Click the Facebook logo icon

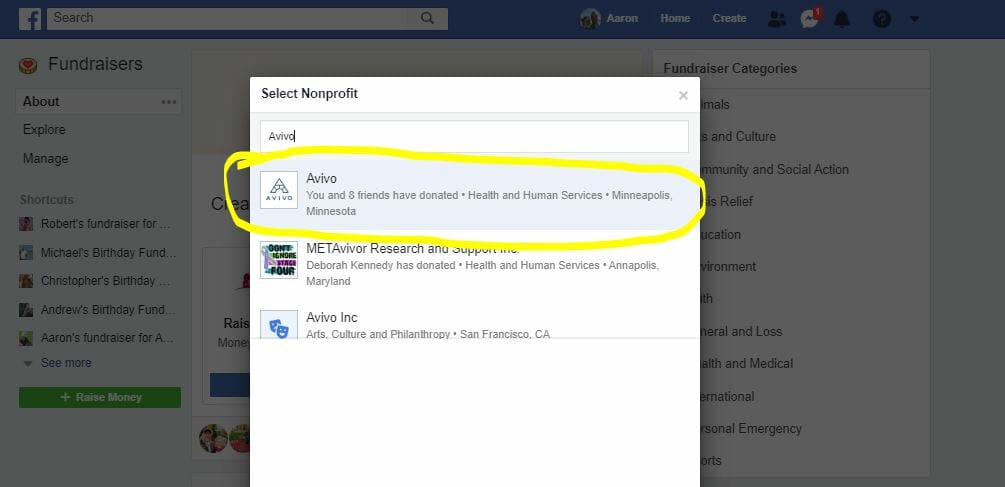pyautogui.click(x=30, y=18)
